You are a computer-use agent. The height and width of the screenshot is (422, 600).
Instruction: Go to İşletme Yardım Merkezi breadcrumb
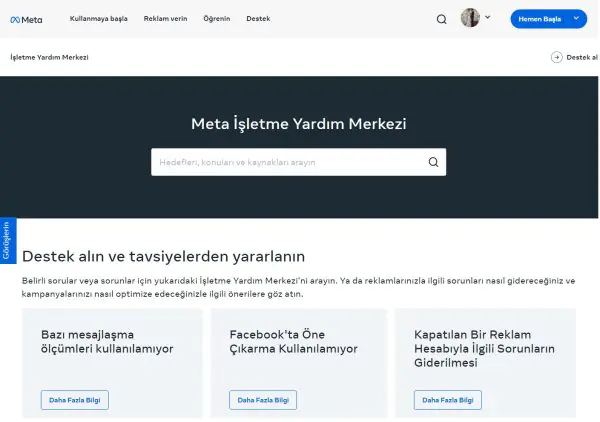point(49,57)
